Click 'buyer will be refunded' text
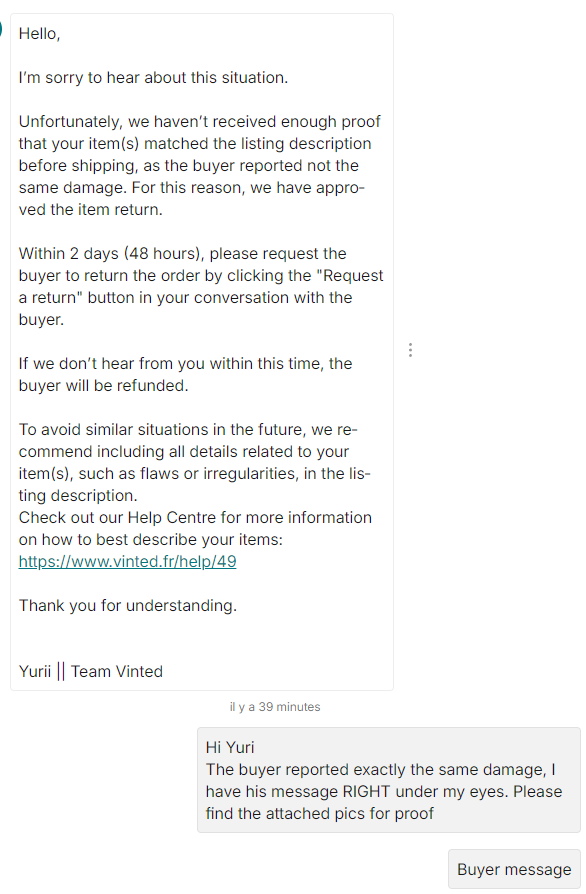586x894 pixels. (103, 386)
